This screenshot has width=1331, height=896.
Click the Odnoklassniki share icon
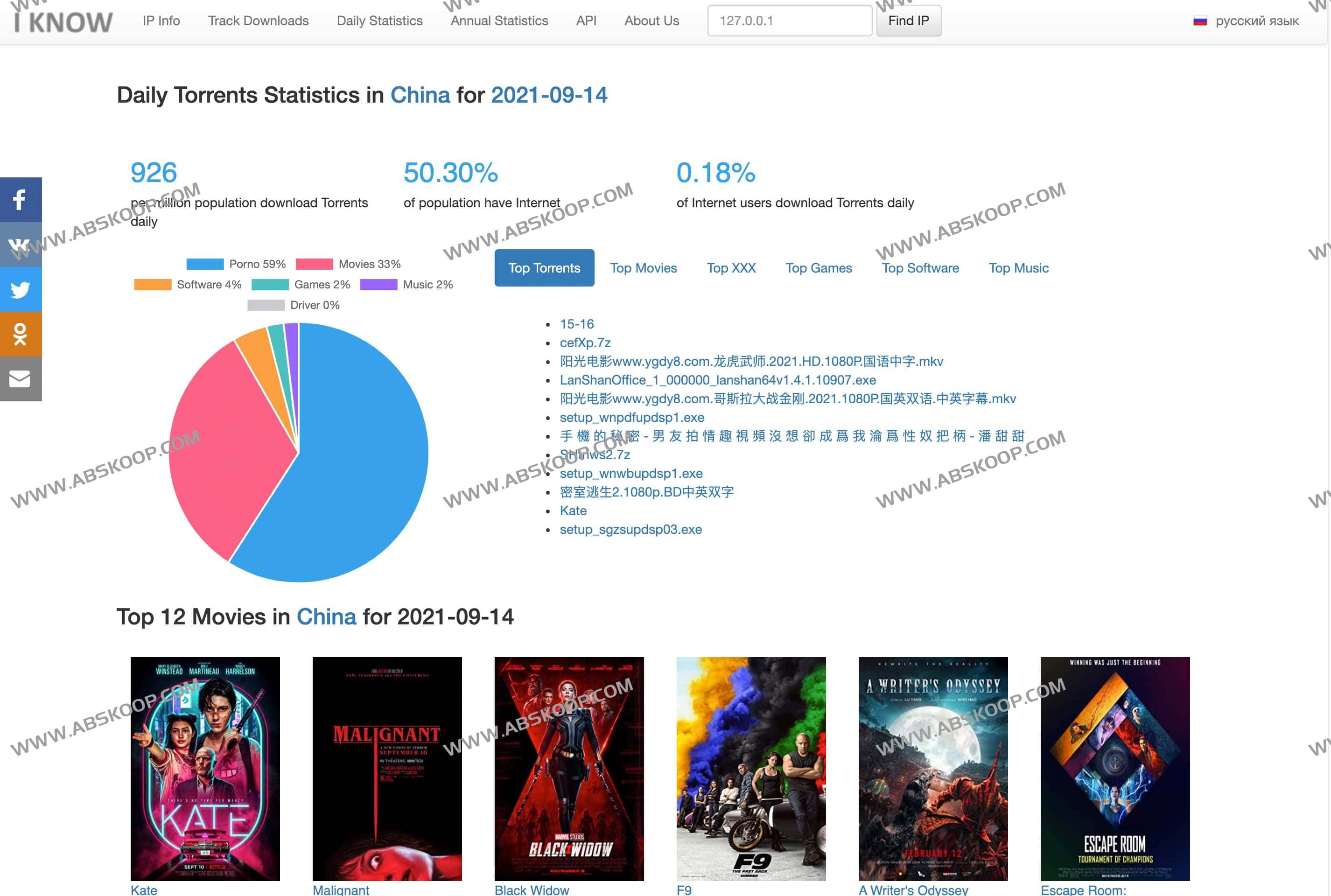[x=20, y=334]
